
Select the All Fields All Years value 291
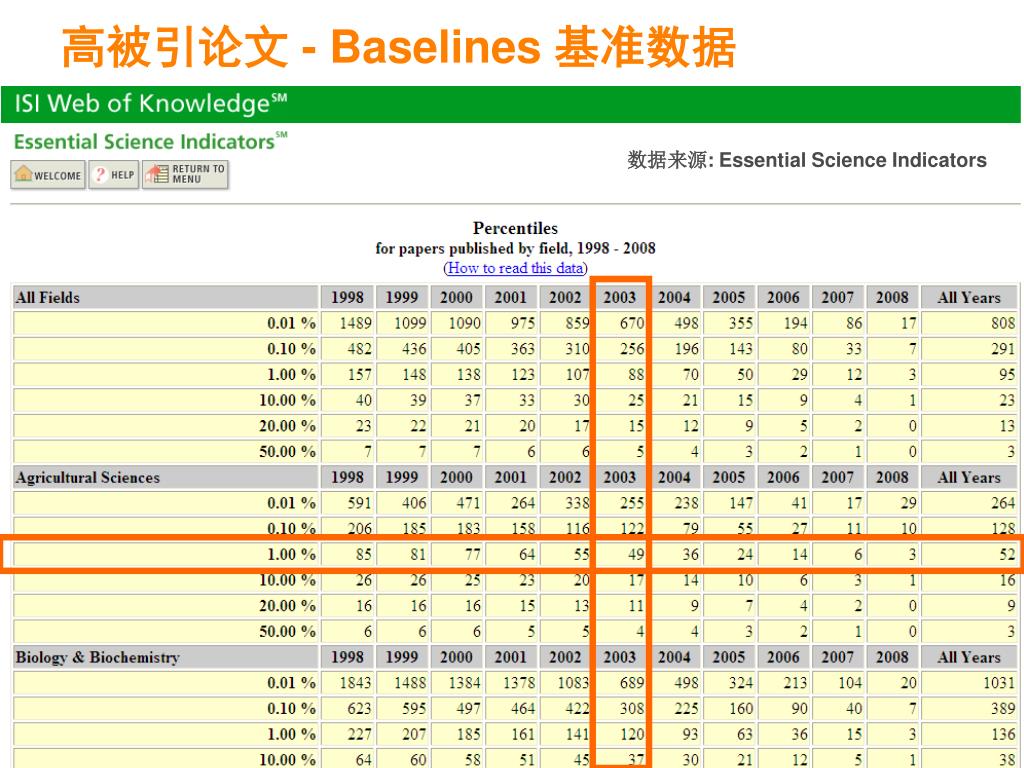pos(1002,349)
